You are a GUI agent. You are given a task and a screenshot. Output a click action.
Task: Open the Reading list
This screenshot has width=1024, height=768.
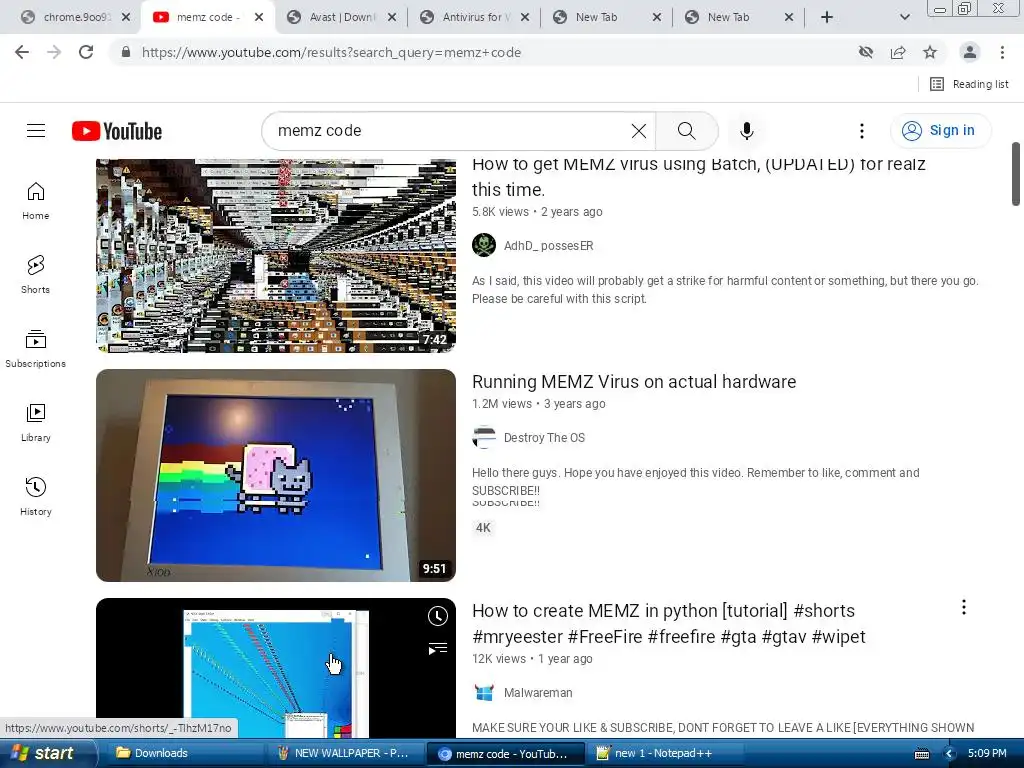click(969, 84)
